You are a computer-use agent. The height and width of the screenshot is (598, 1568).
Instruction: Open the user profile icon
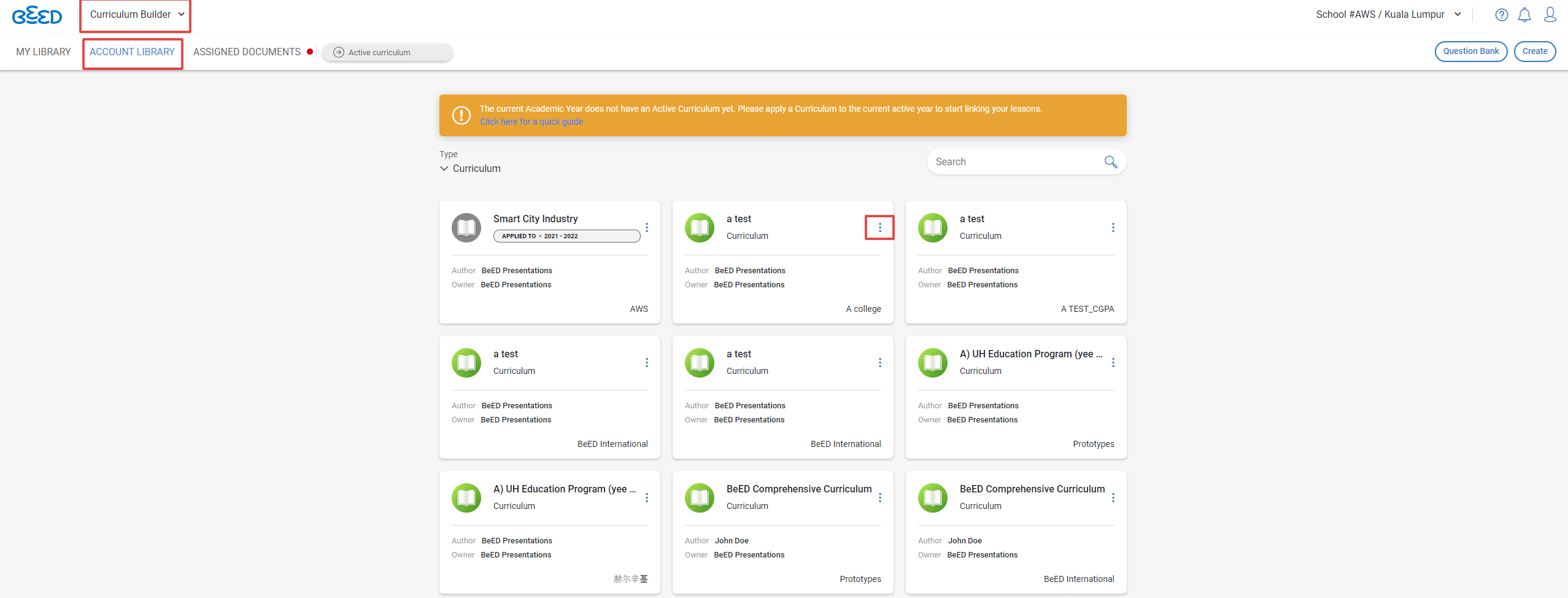pos(1550,15)
